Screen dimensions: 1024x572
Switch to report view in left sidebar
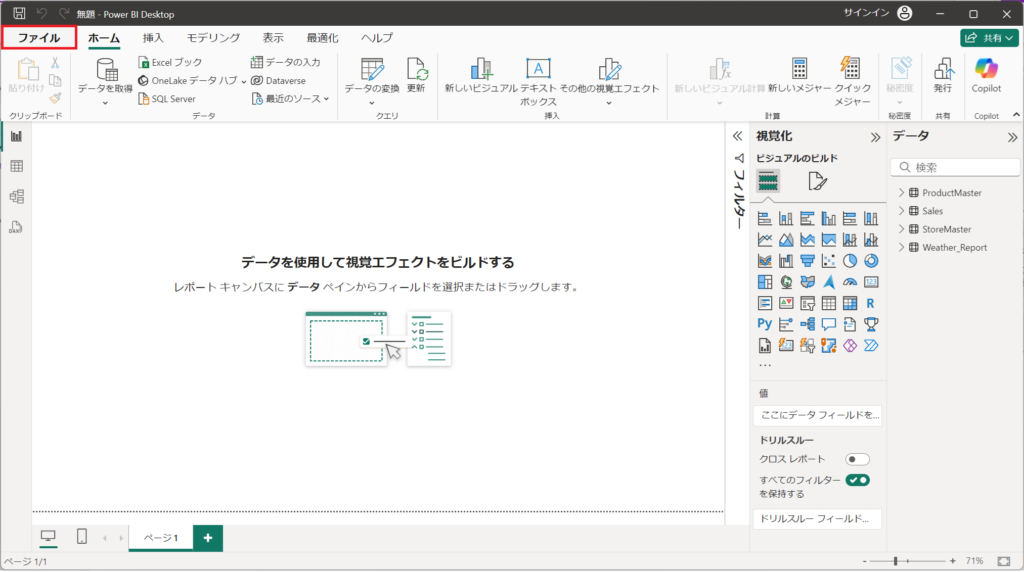point(16,136)
